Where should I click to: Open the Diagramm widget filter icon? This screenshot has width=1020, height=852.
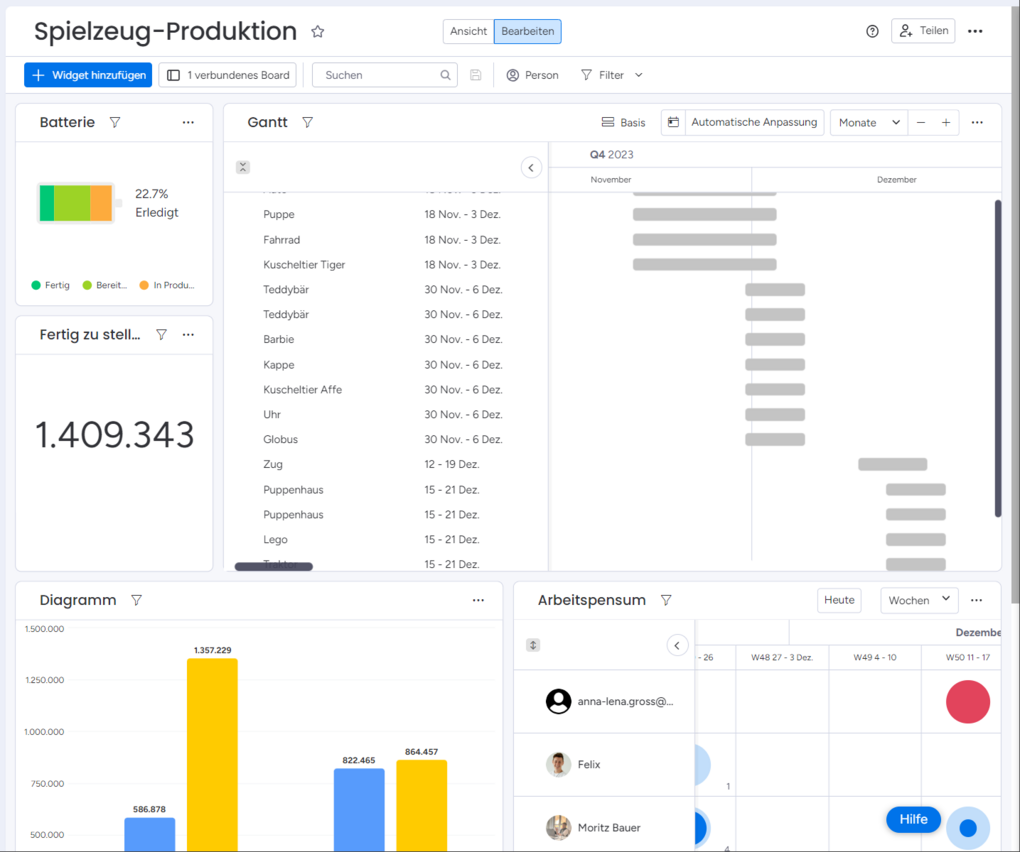[x=137, y=600]
